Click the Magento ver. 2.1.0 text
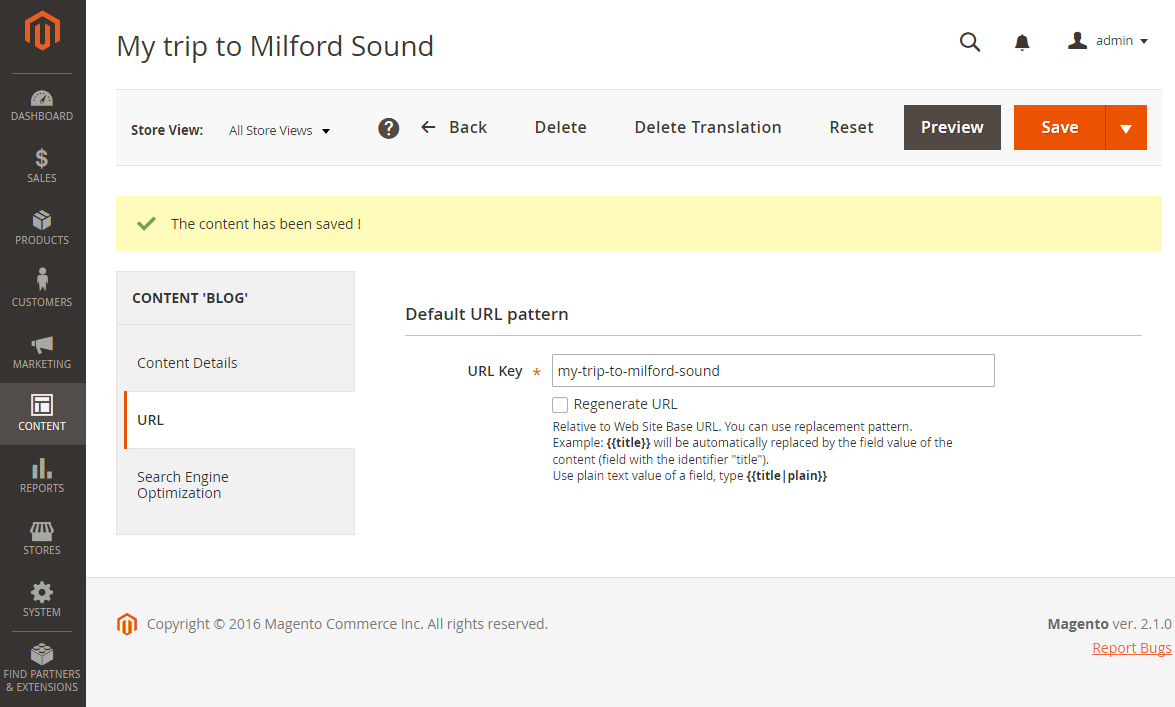This screenshot has height=707, width=1175. 1109,624
